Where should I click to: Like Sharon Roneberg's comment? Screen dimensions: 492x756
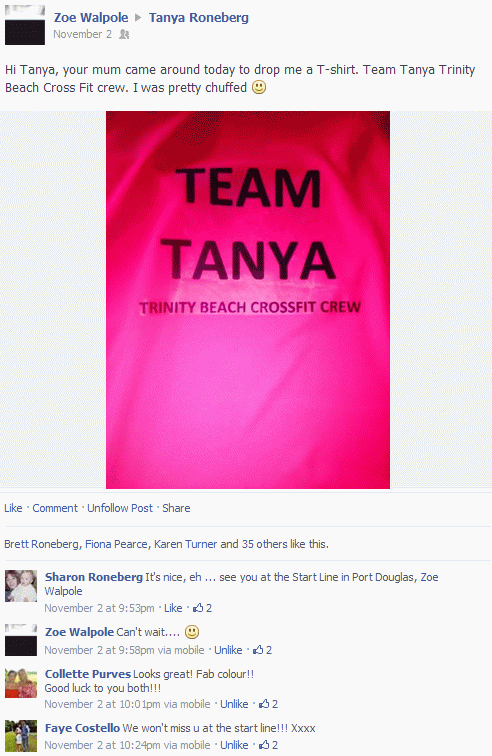coord(173,608)
